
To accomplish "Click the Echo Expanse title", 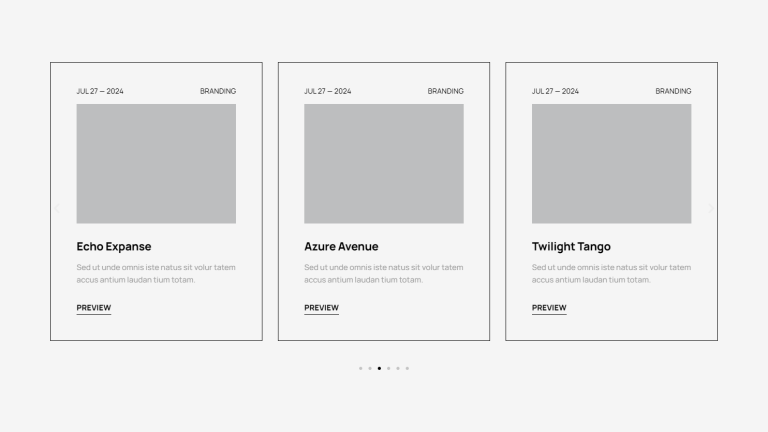I will (x=114, y=246).
